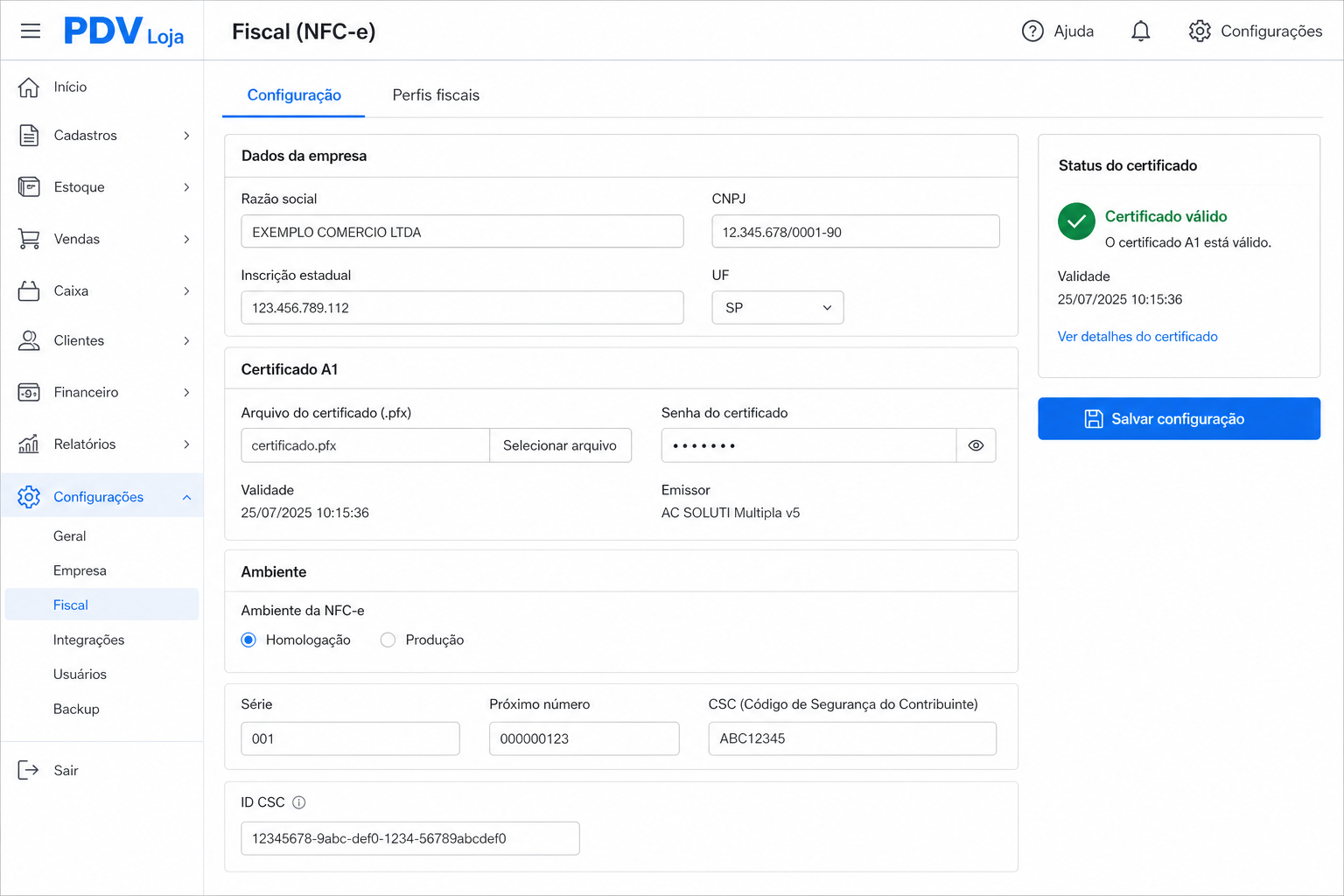Click the Cadastros document icon
The height and width of the screenshot is (896, 1344).
click(x=29, y=136)
